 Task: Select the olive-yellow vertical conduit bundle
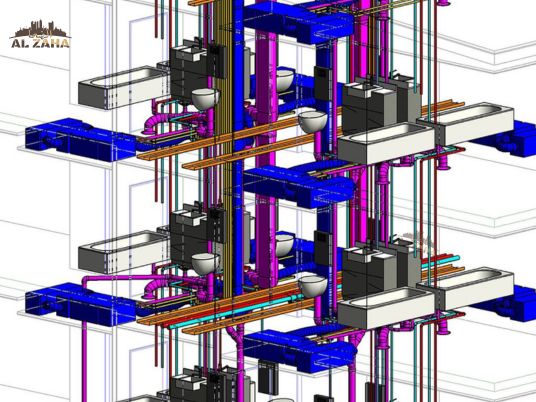point(223,171)
